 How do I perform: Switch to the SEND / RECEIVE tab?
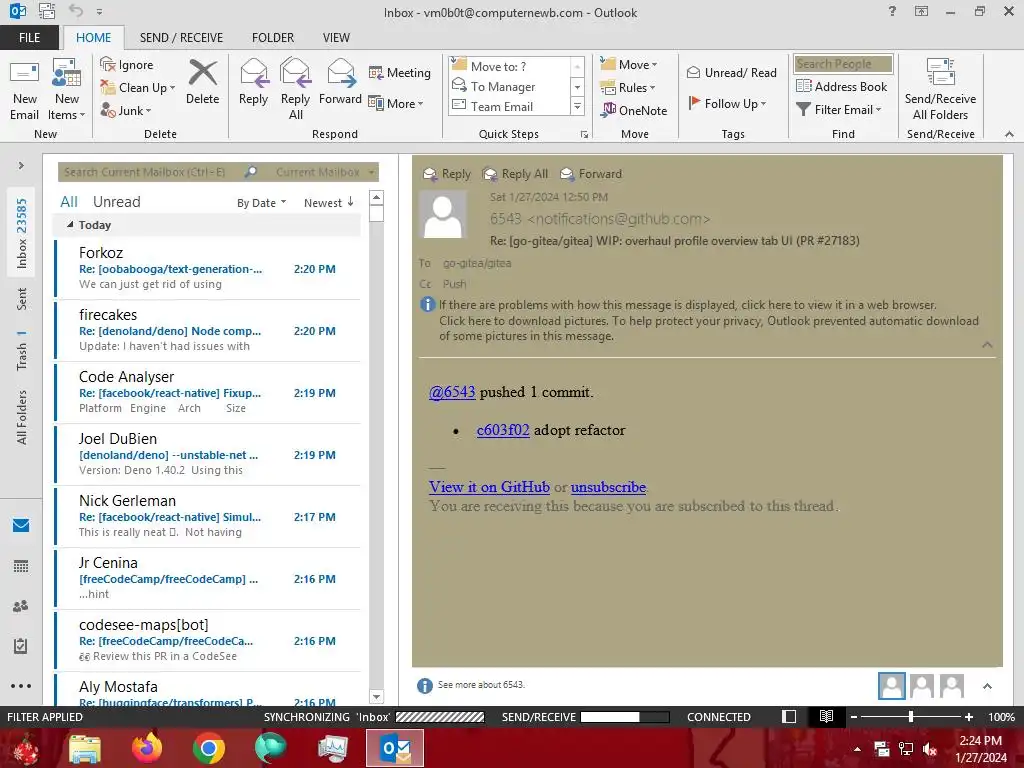[181, 37]
